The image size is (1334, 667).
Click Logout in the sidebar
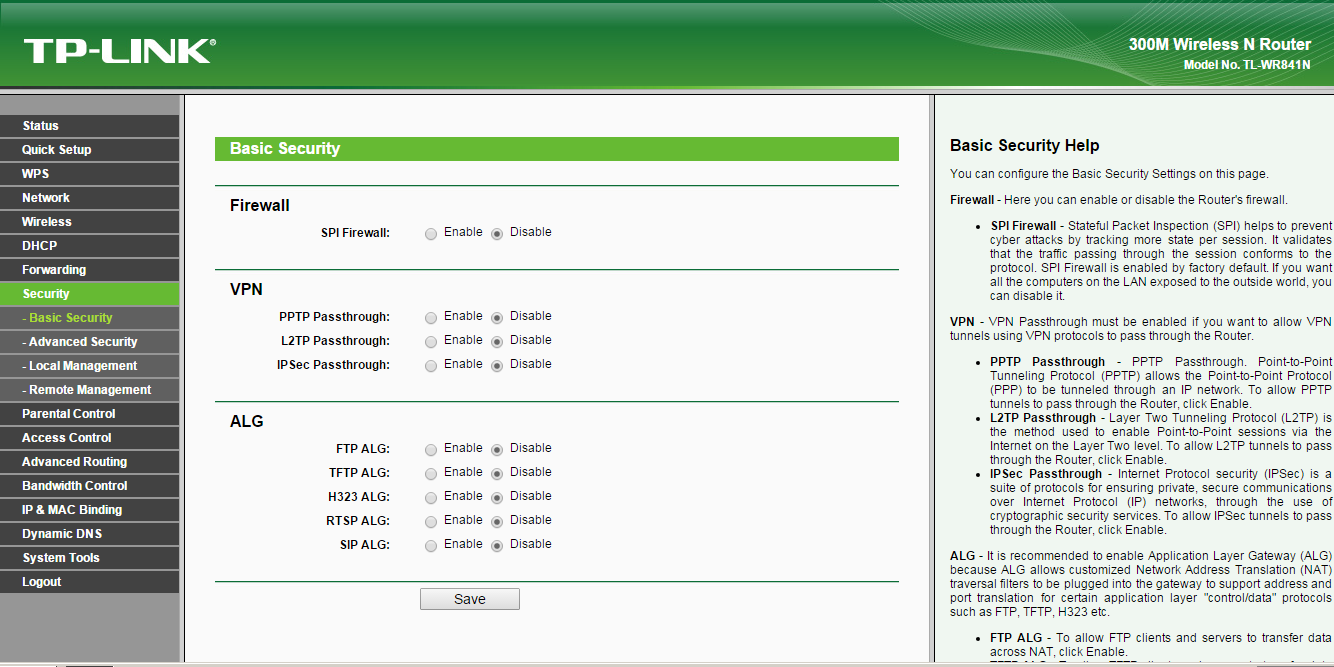pyautogui.click(x=42, y=582)
